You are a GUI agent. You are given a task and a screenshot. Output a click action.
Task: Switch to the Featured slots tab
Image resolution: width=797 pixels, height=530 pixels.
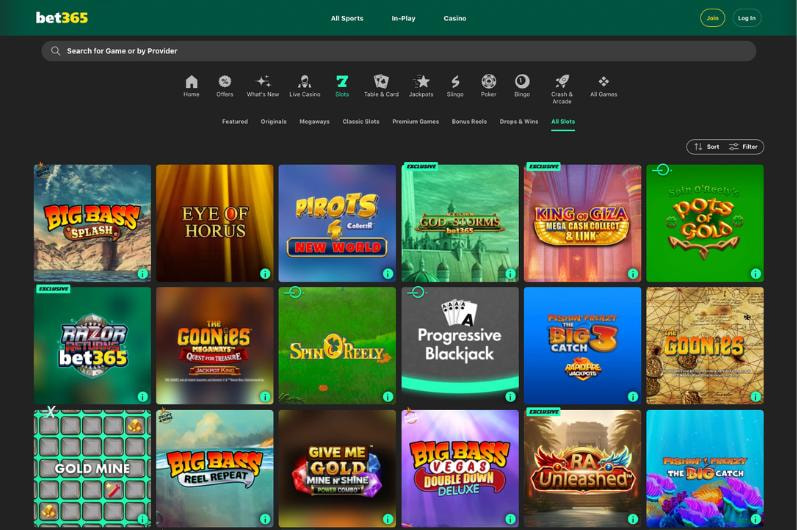[235, 121]
